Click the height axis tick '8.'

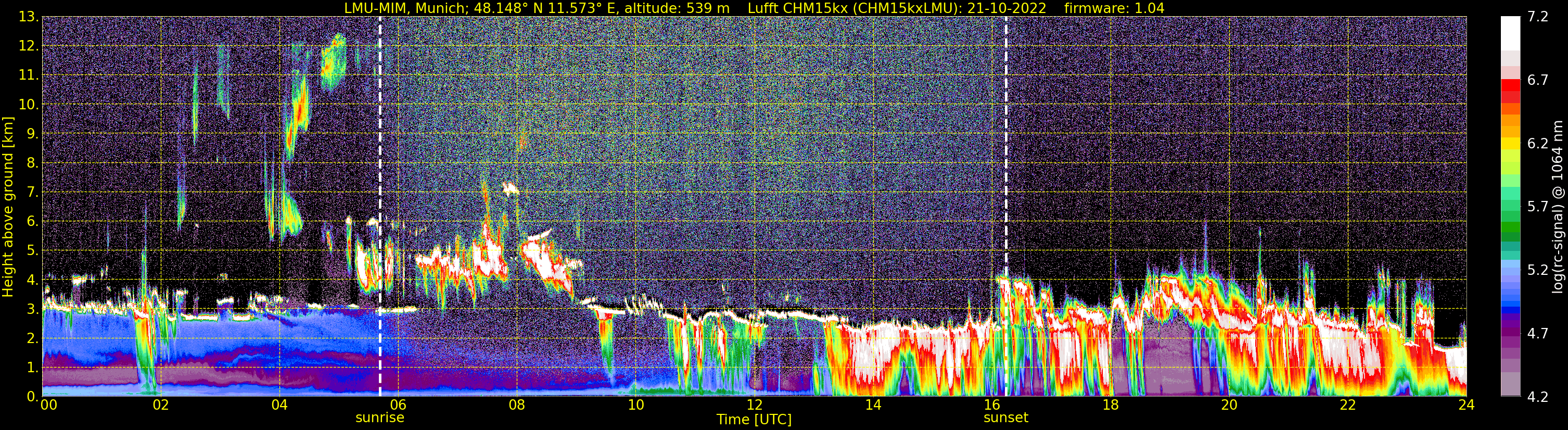(x=32, y=163)
